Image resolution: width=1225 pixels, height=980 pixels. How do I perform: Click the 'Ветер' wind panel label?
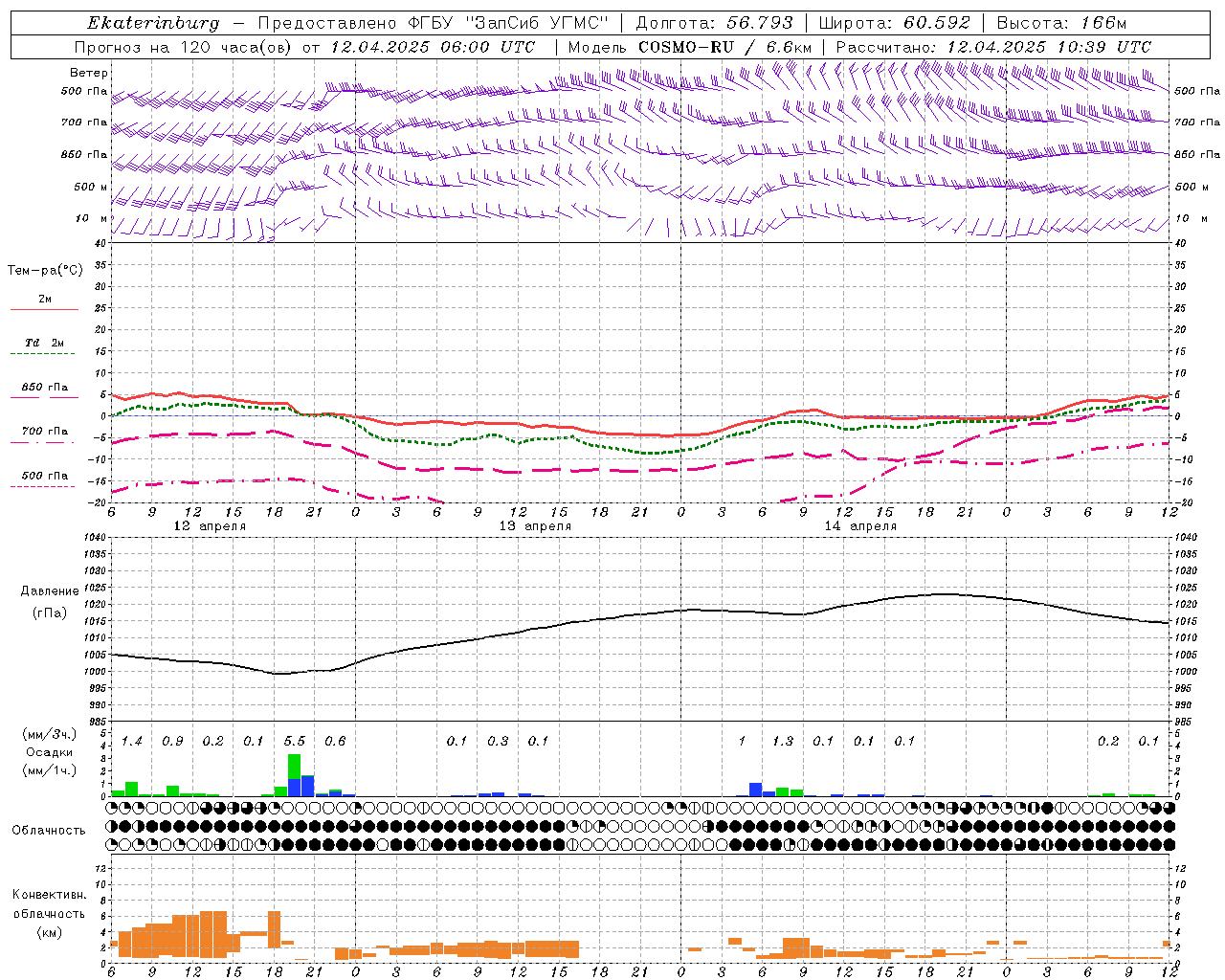[89, 73]
